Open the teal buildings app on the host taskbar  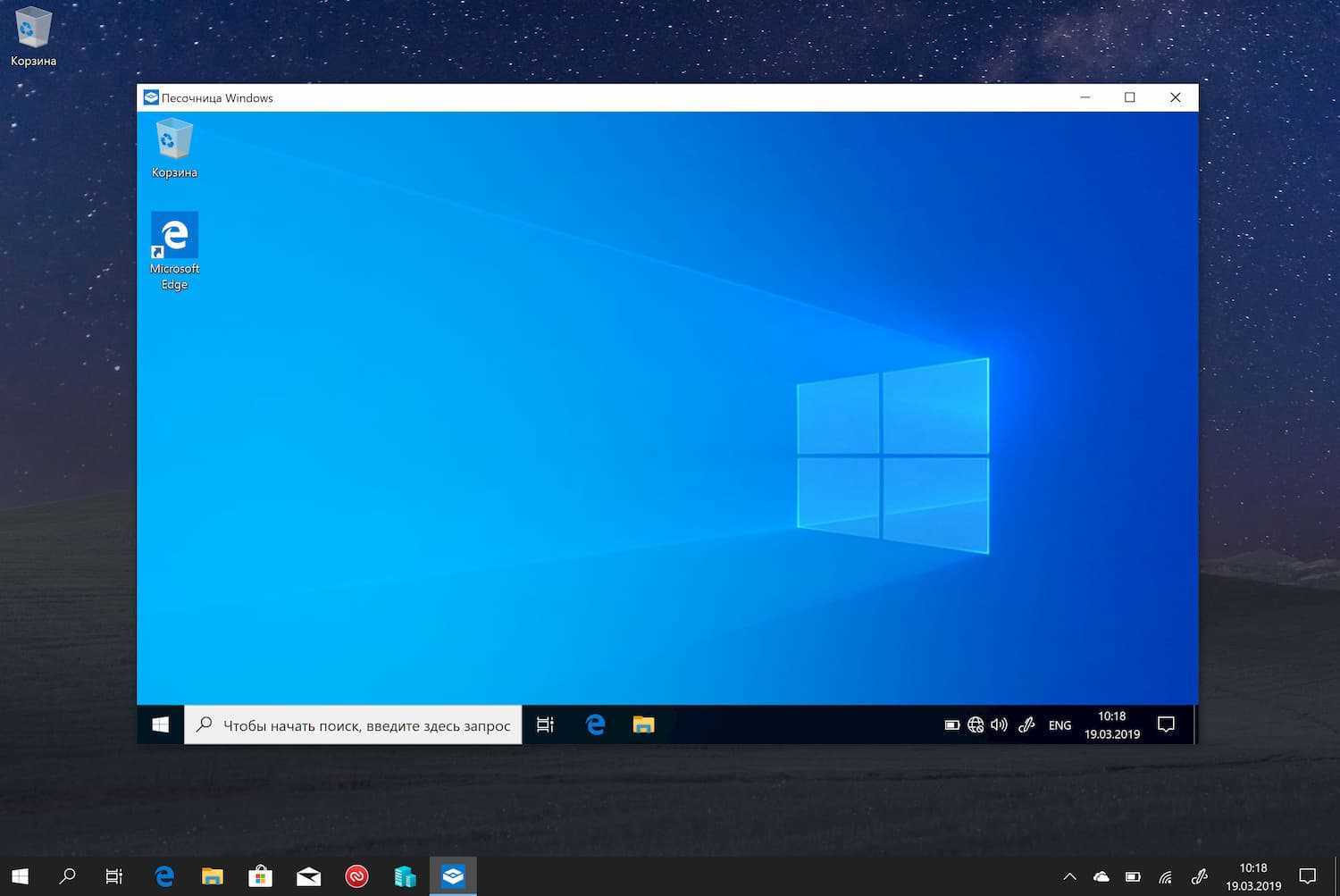(x=405, y=876)
